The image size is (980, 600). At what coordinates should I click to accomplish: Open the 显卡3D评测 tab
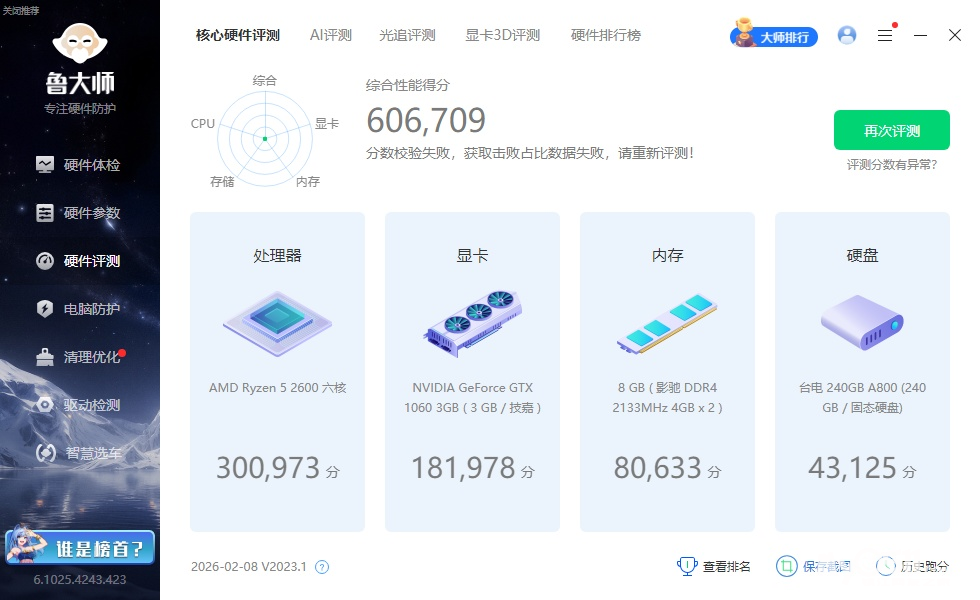click(x=502, y=35)
